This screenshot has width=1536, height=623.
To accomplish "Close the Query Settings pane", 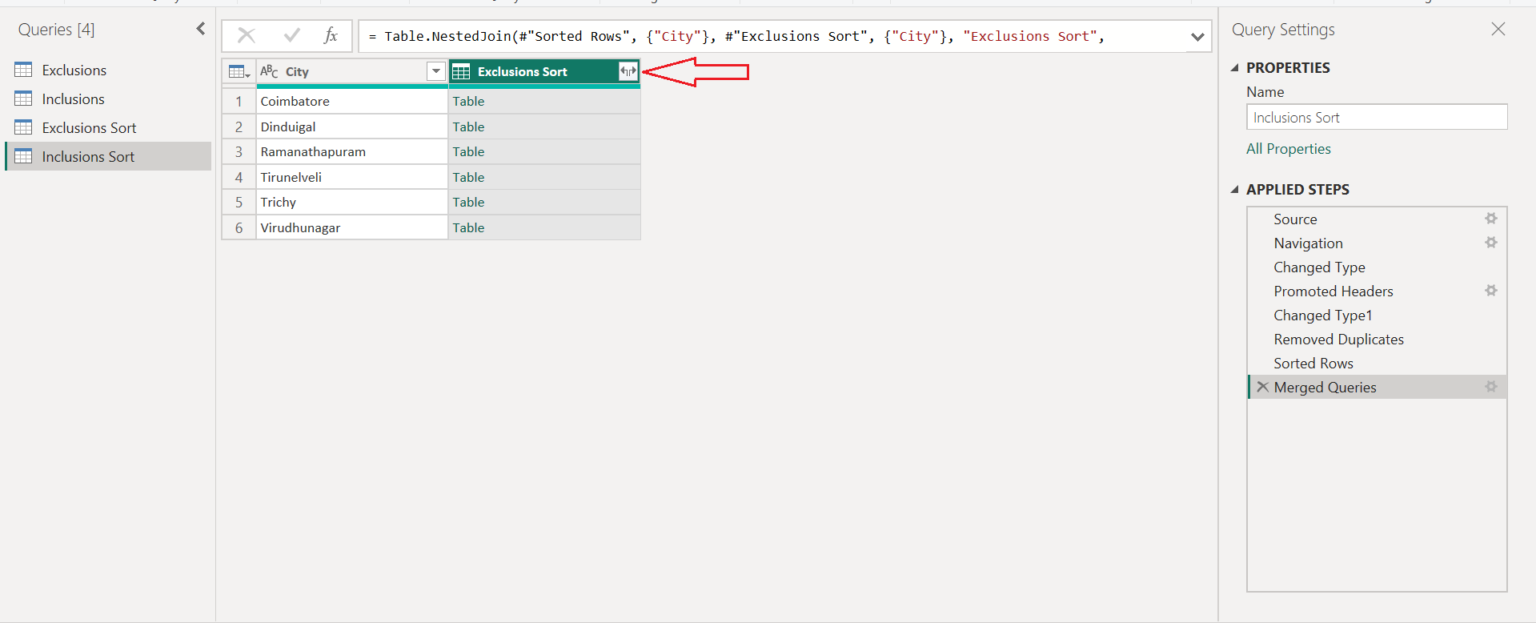I will click(x=1498, y=29).
